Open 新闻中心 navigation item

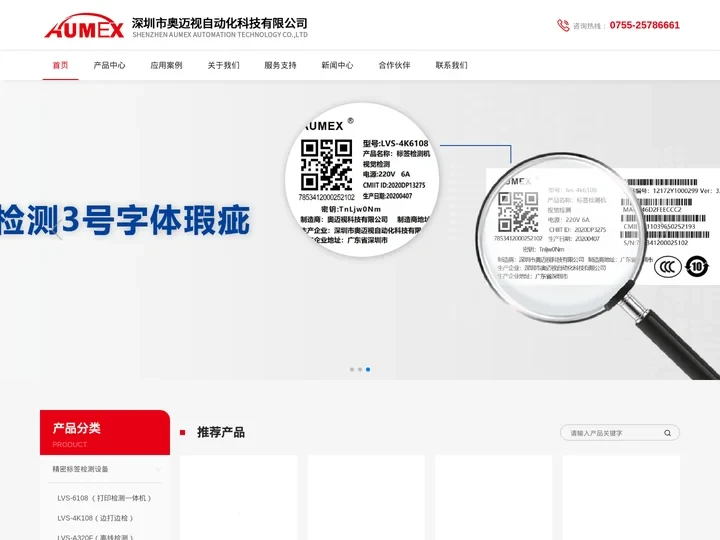[337, 65]
